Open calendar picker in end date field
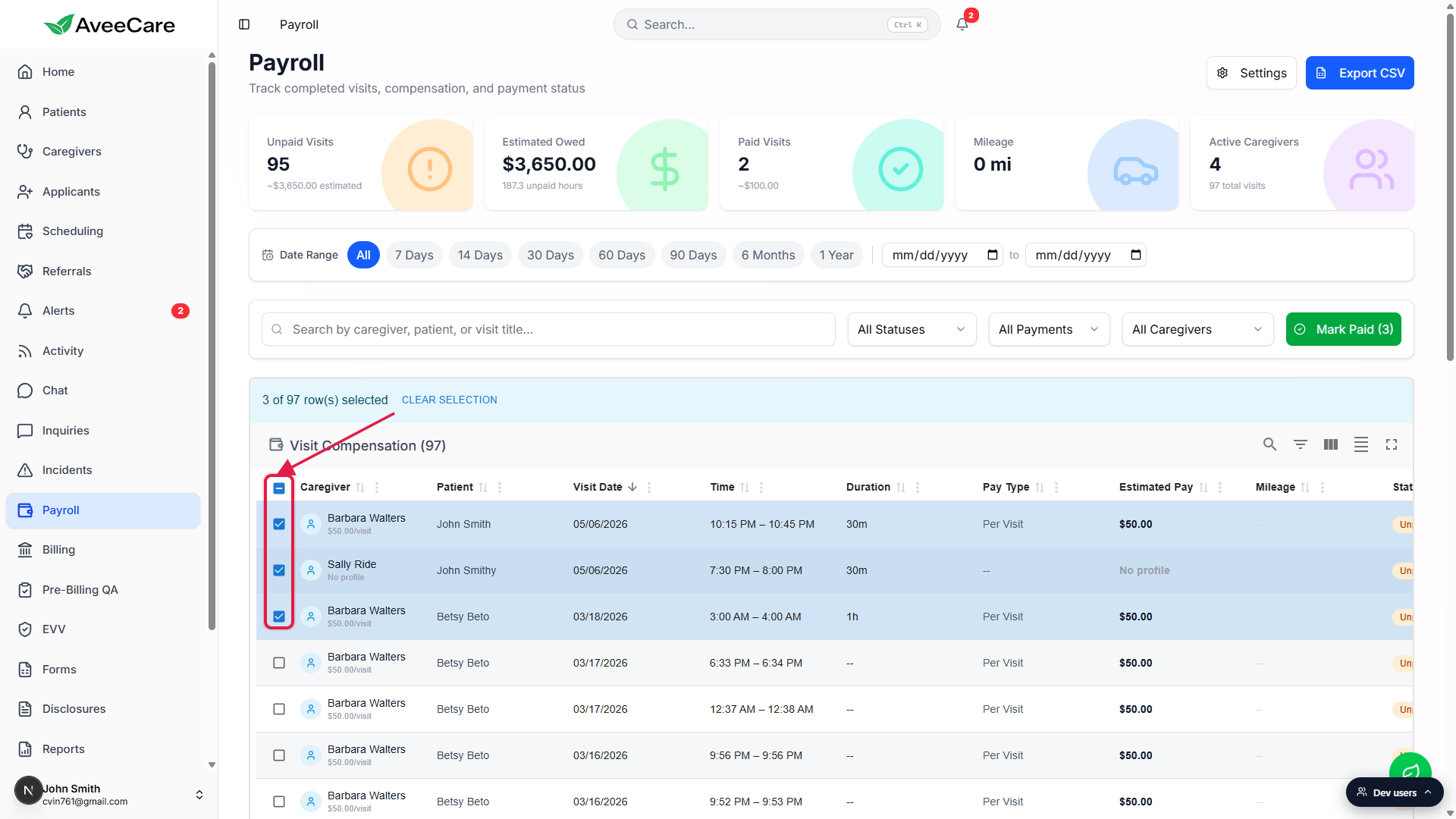The height and width of the screenshot is (819, 1456). coord(1136,255)
